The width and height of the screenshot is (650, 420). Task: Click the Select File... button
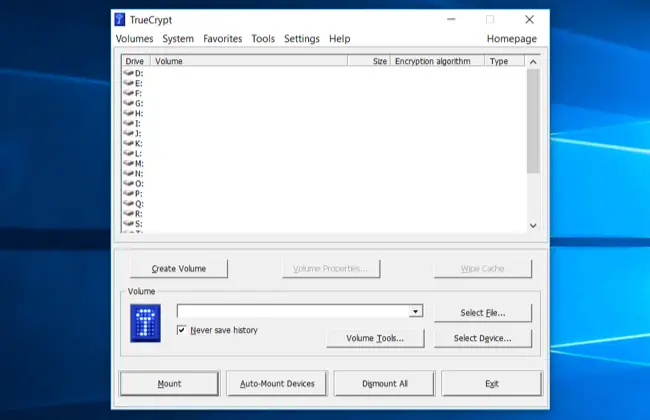[x=483, y=313]
